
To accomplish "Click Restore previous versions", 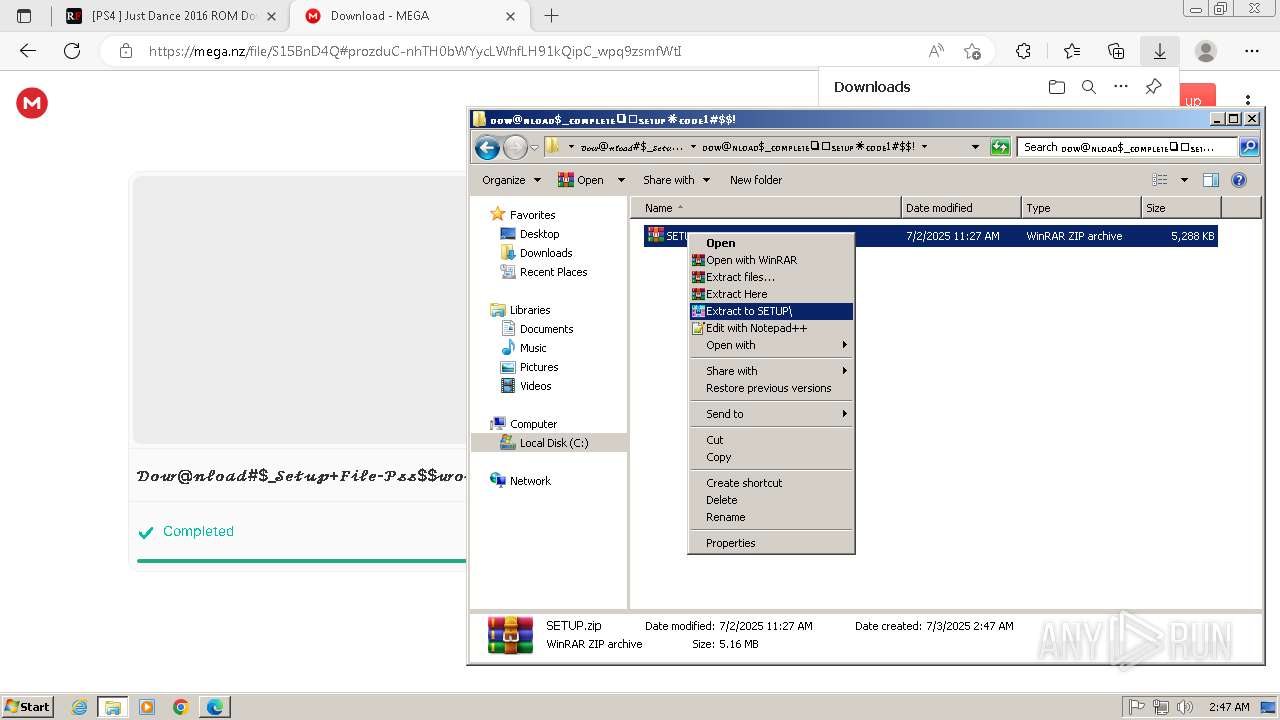I will (x=771, y=388).
